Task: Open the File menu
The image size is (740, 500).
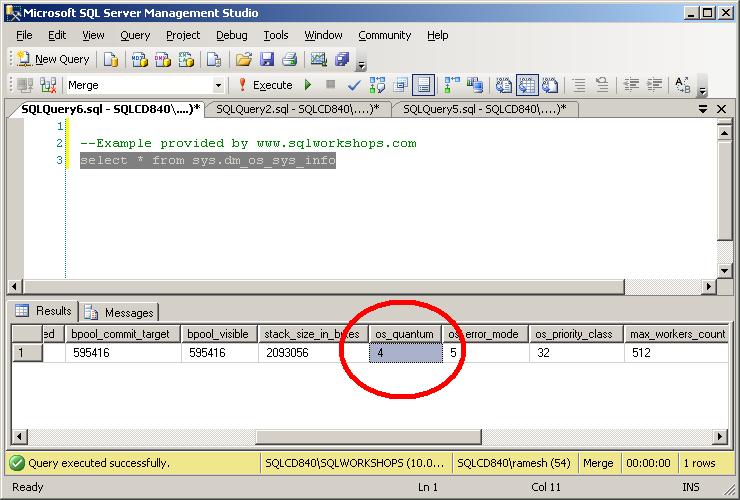Action: pyautogui.click(x=24, y=35)
